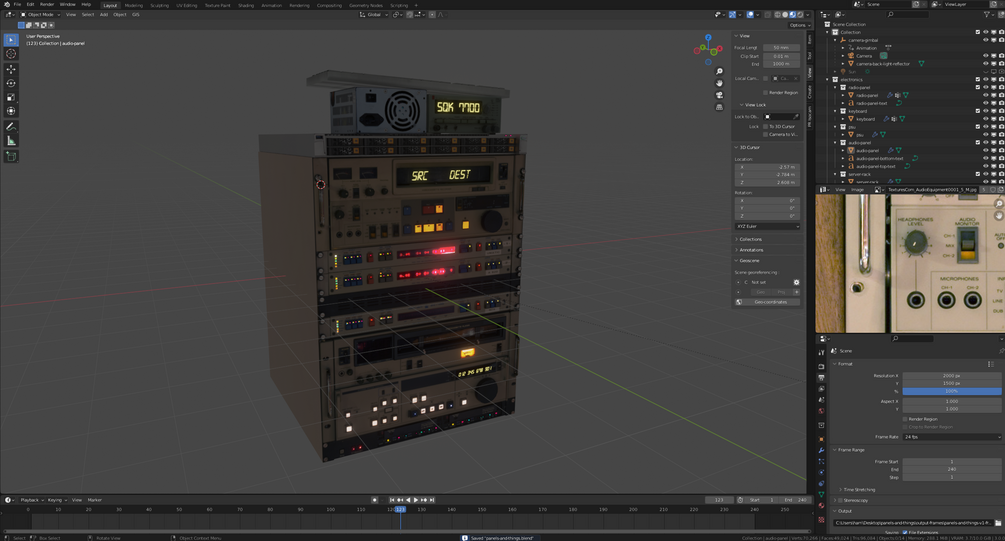Select the Move tool
The width and height of the screenshot is (1005, 541).
(x=11, y=69)
